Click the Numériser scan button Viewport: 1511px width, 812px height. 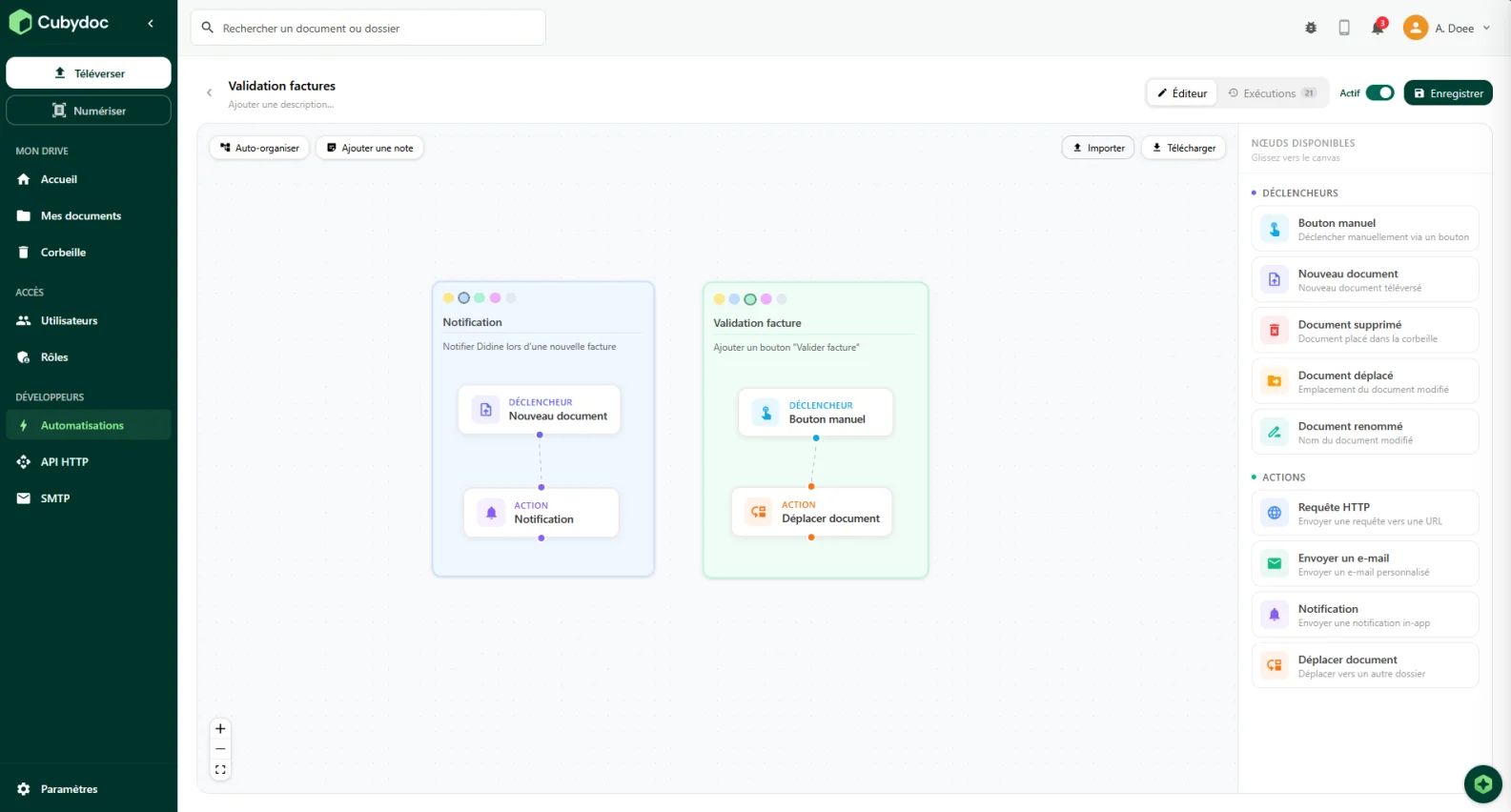click(89, 111)
